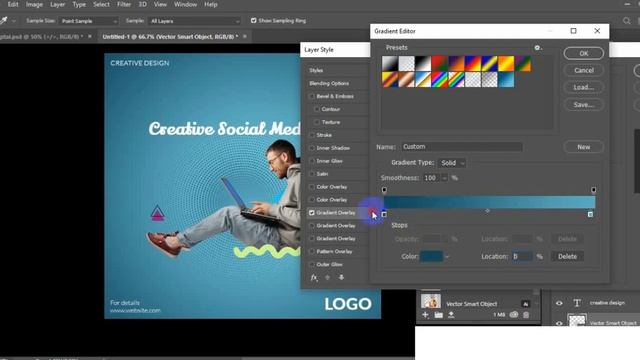Click Cancel in Gradient Editor
Viewport: 640px width, 360px height.
(x=584, y=70)
